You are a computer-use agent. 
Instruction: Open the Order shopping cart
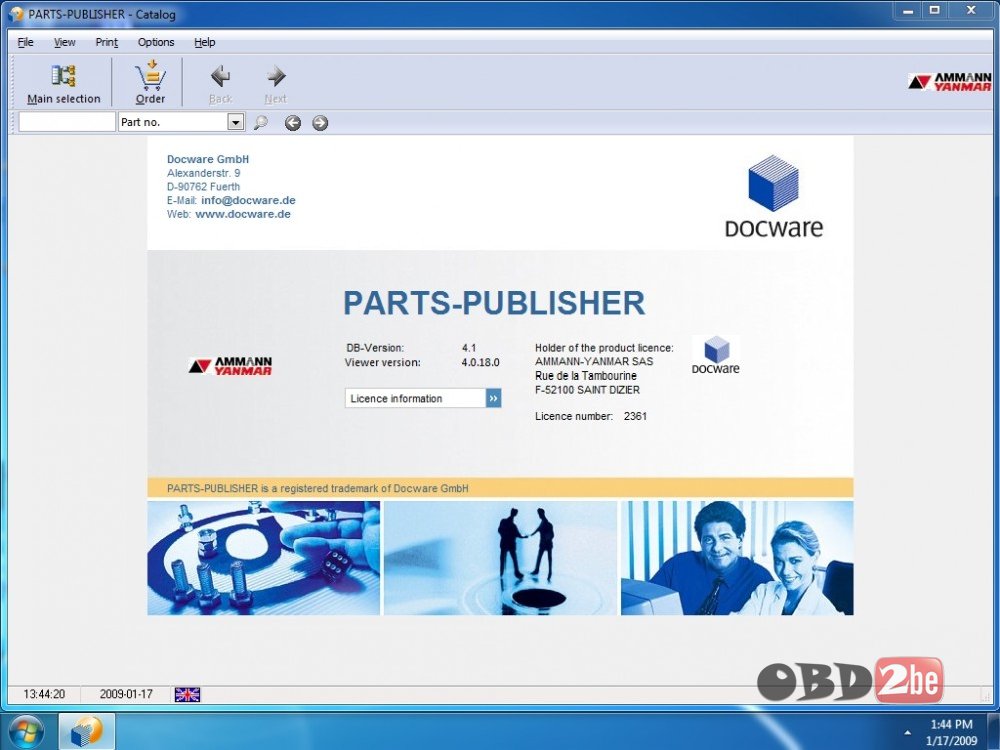tap(151, 83)
